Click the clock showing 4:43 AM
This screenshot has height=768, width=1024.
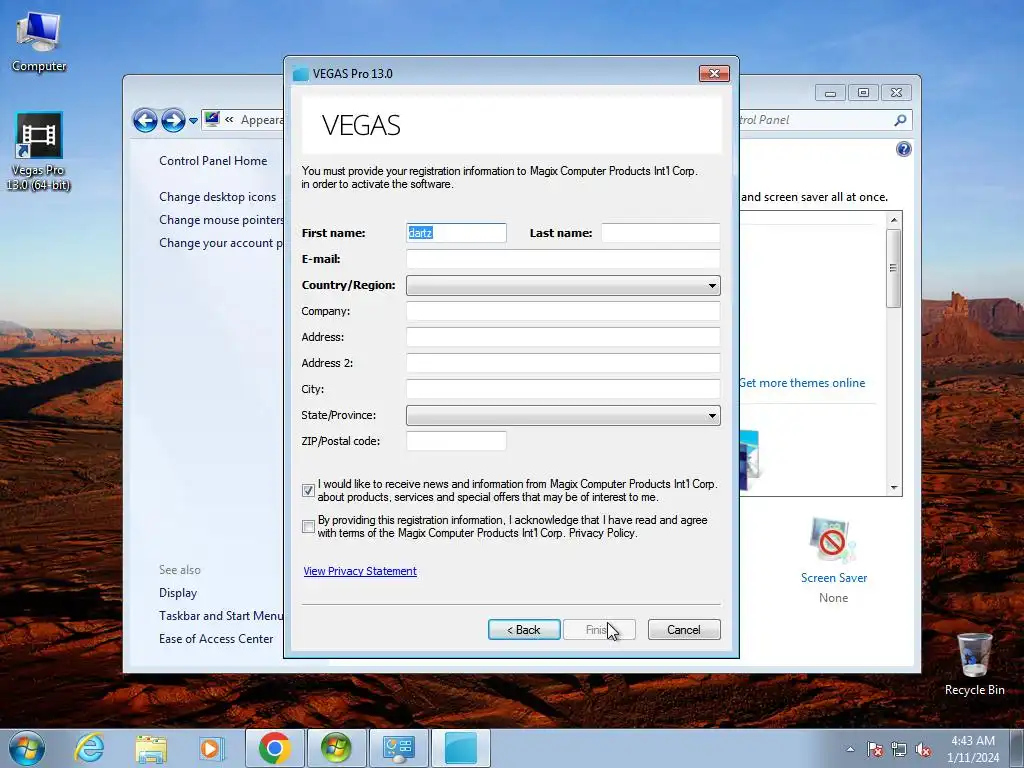[973, 749]
